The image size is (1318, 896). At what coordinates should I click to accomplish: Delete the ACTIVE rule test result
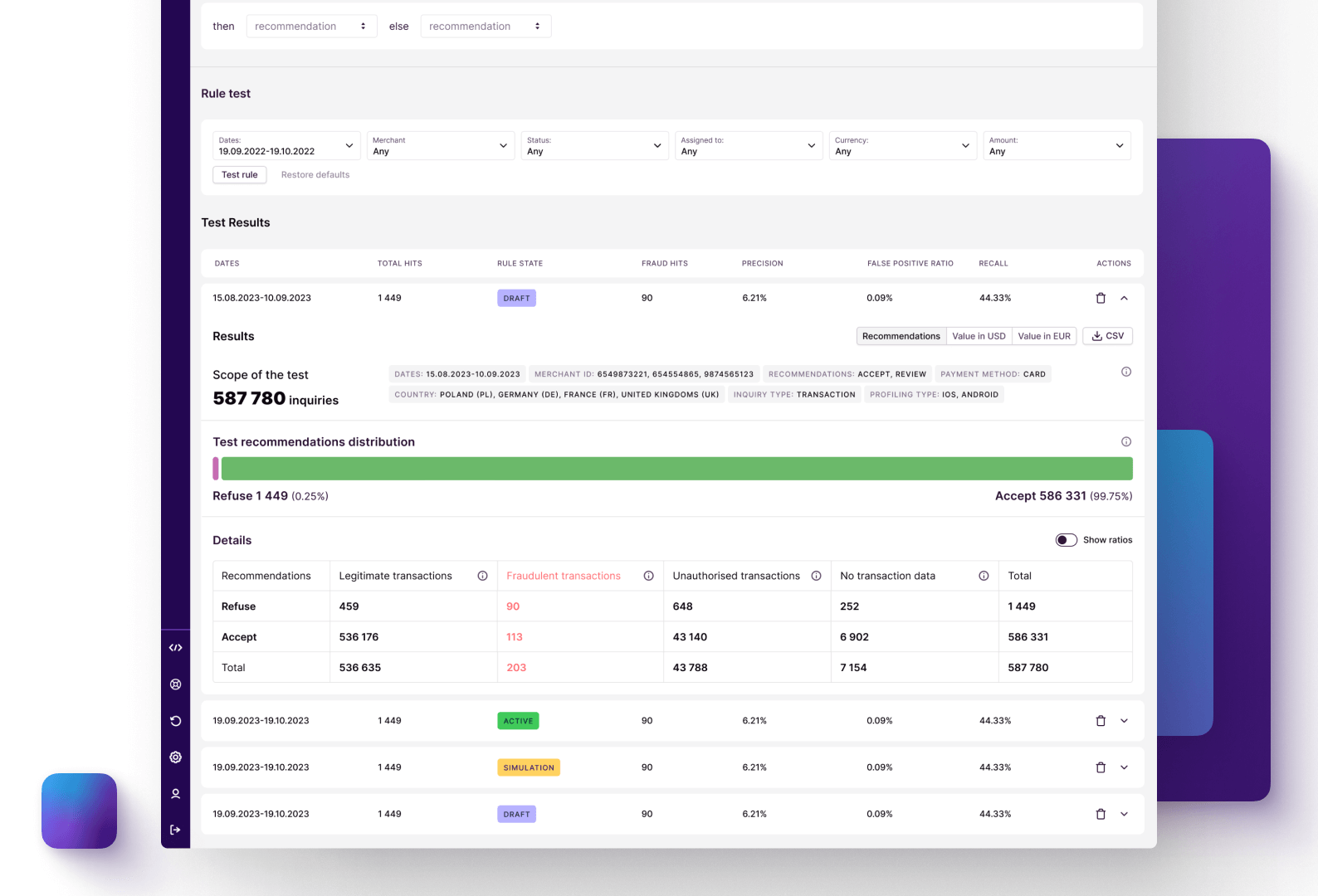(x=1101, y=721)
